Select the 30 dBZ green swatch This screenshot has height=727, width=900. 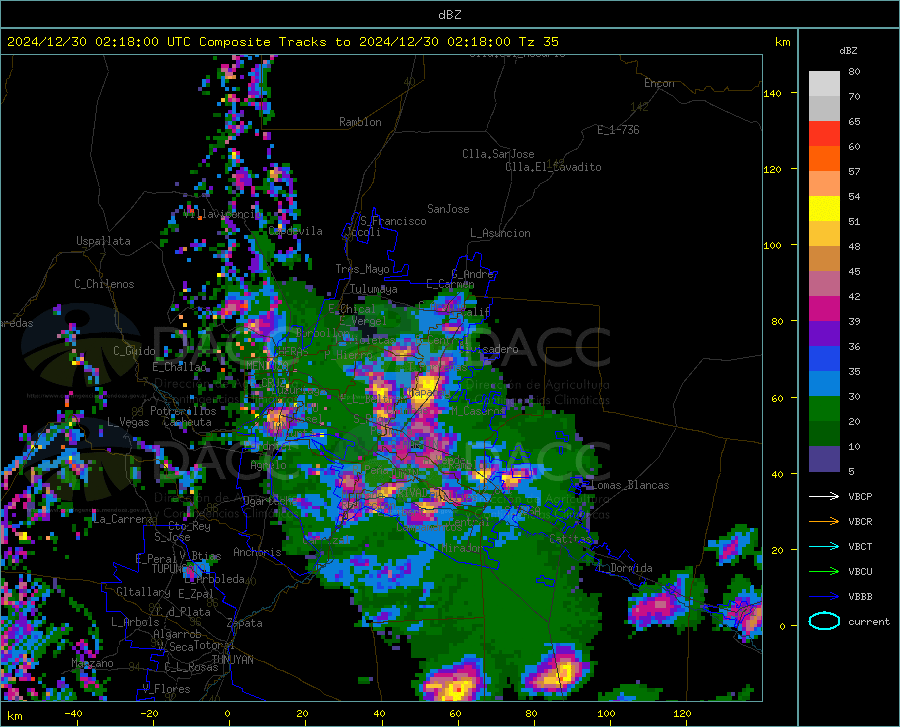(824, 409)
